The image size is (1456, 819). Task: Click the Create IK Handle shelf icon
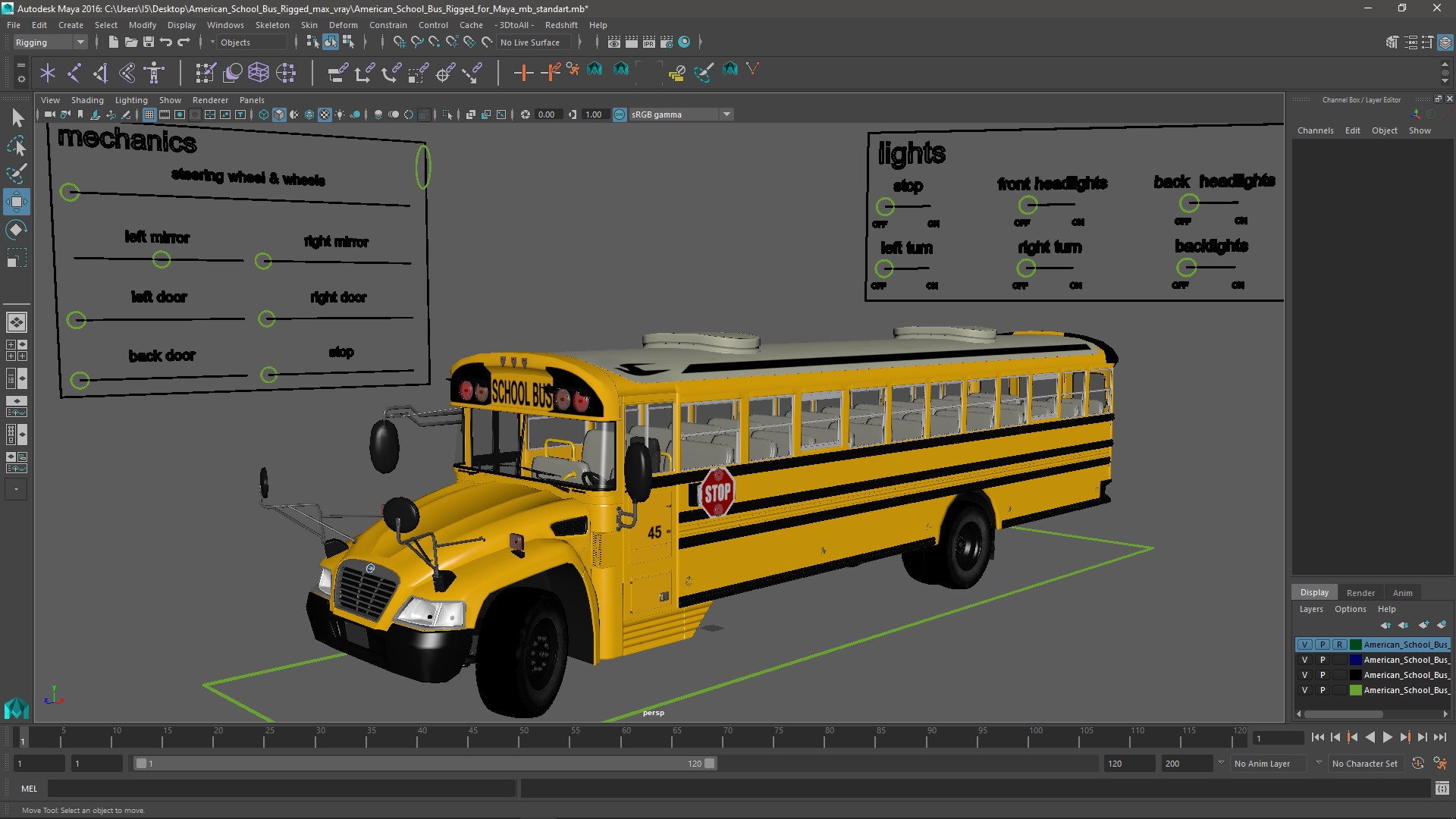tap(100, 73)
